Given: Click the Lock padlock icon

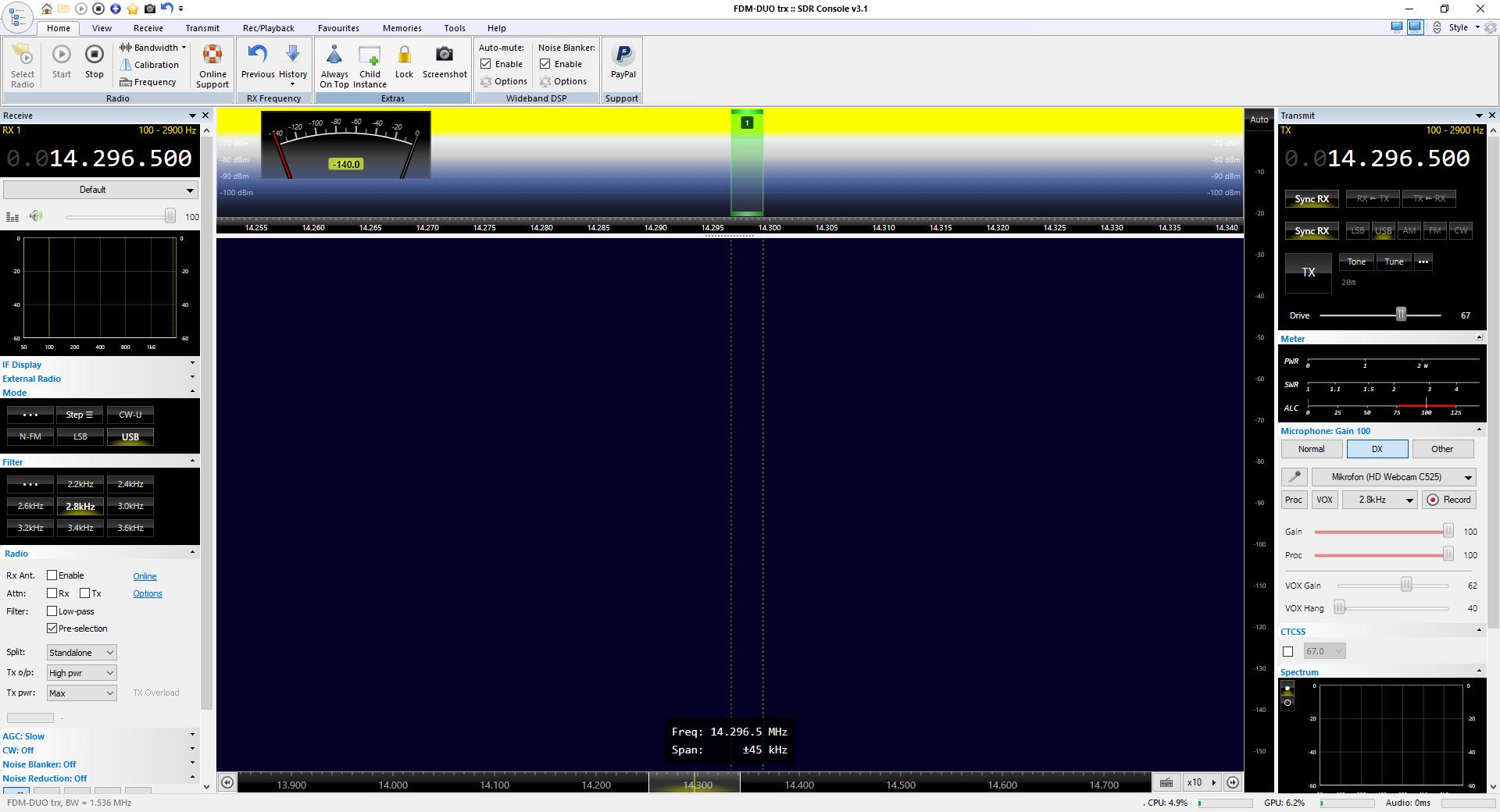Looking at the screenshot, I should (x=404, y=55).
